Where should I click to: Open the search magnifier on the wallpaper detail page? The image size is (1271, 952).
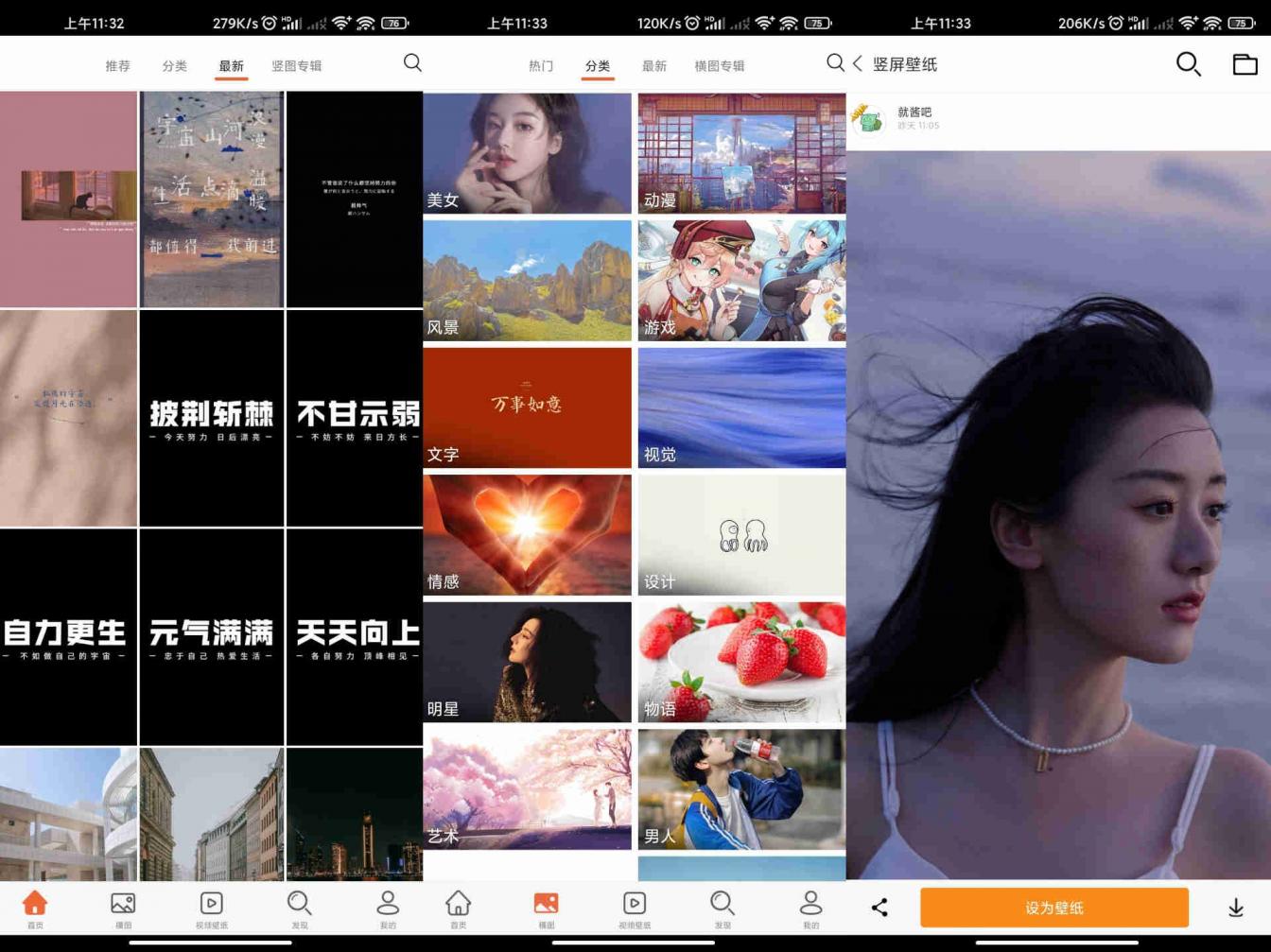click(1189, 64)
